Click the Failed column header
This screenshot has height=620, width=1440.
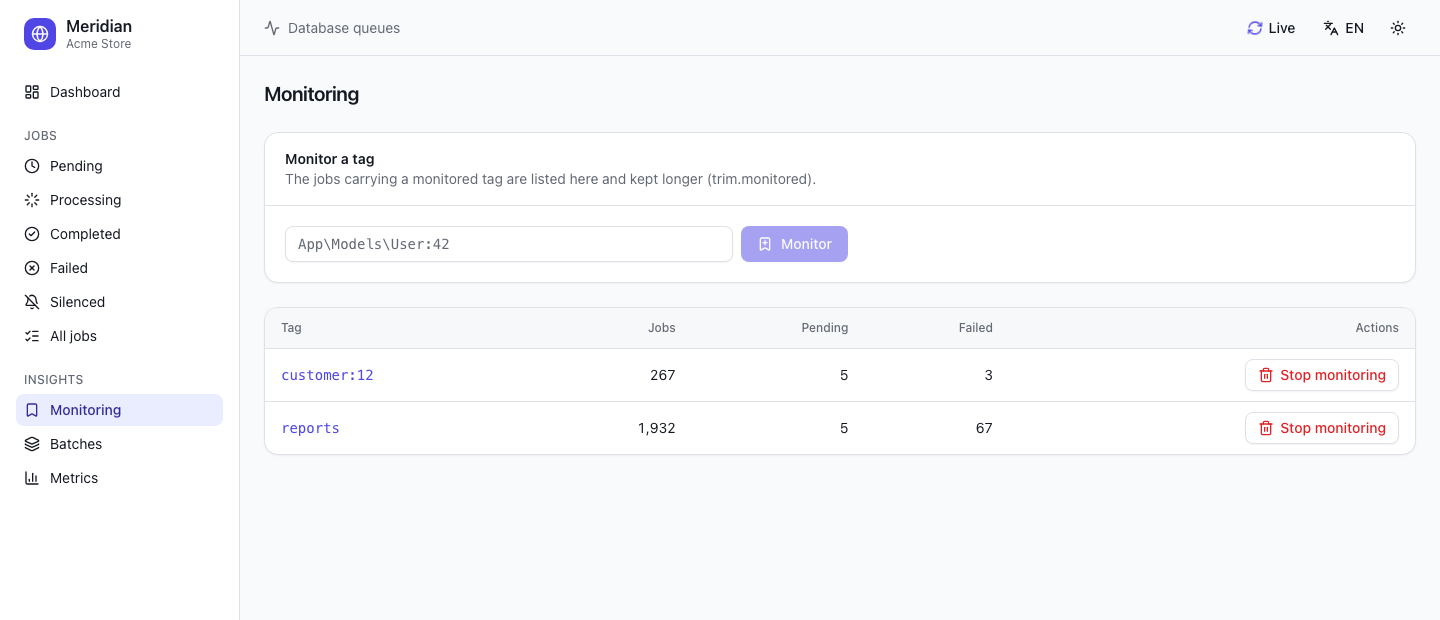tap(976, 328)
